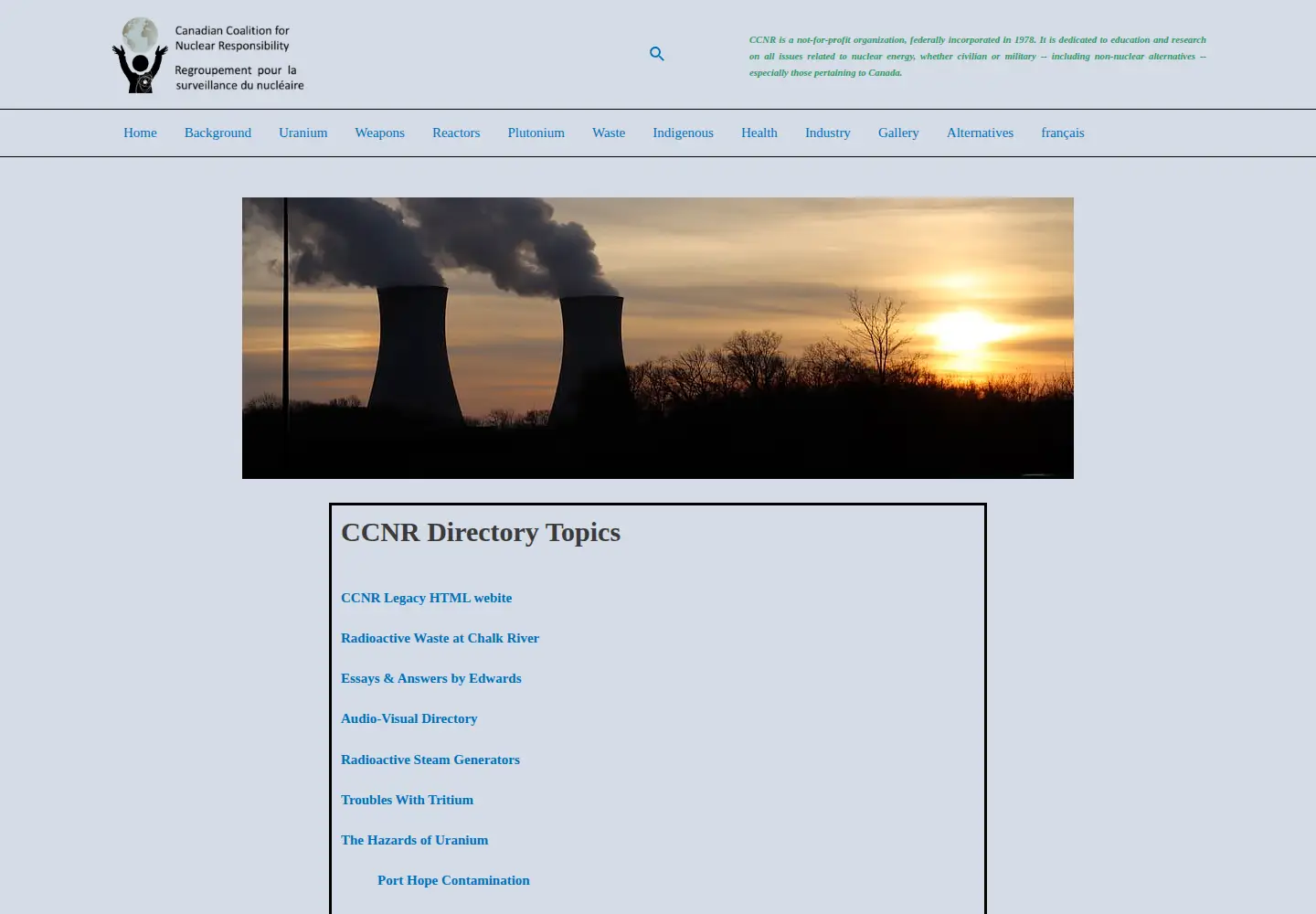The height and width of the screenshot is (914, 1316).
Task: Open the Reactors menu item
Action: [x=456, y=133]
